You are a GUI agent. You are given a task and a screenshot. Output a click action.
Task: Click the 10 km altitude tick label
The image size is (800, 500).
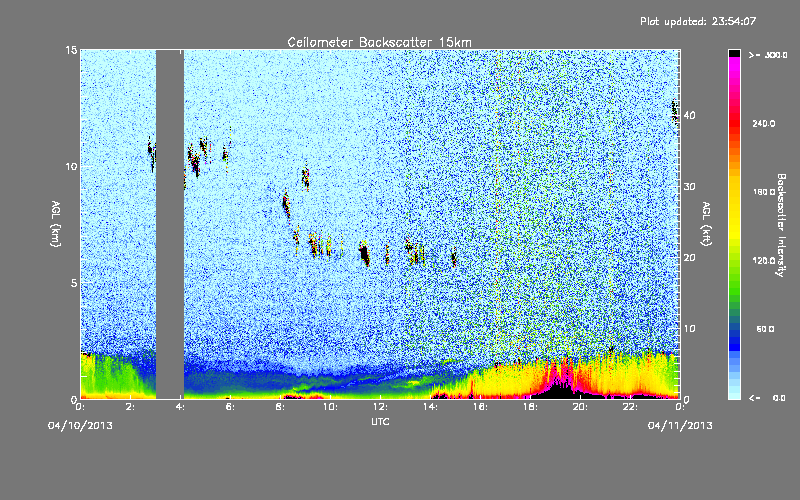point(71,167)
